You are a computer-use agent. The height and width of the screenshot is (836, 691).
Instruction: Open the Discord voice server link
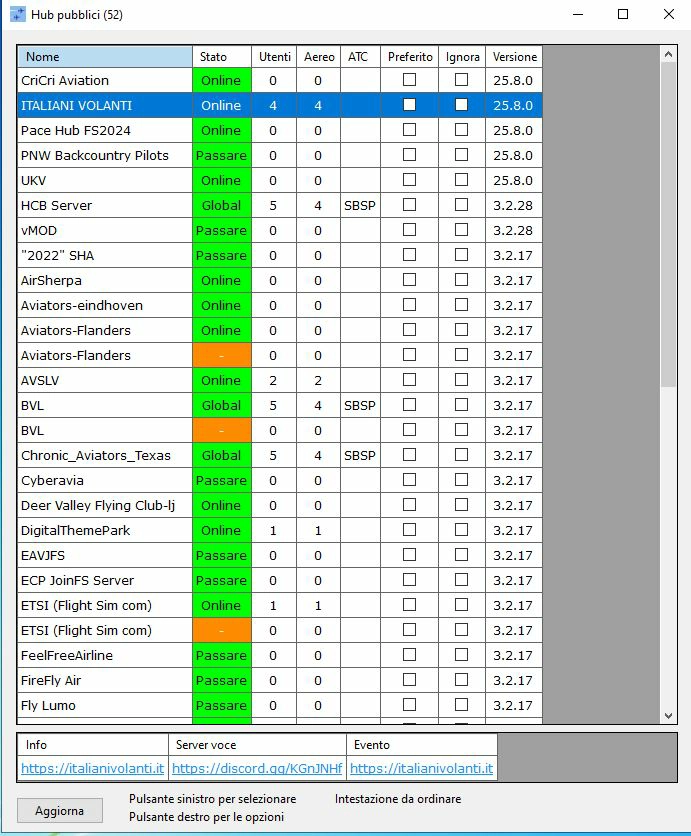257,769
